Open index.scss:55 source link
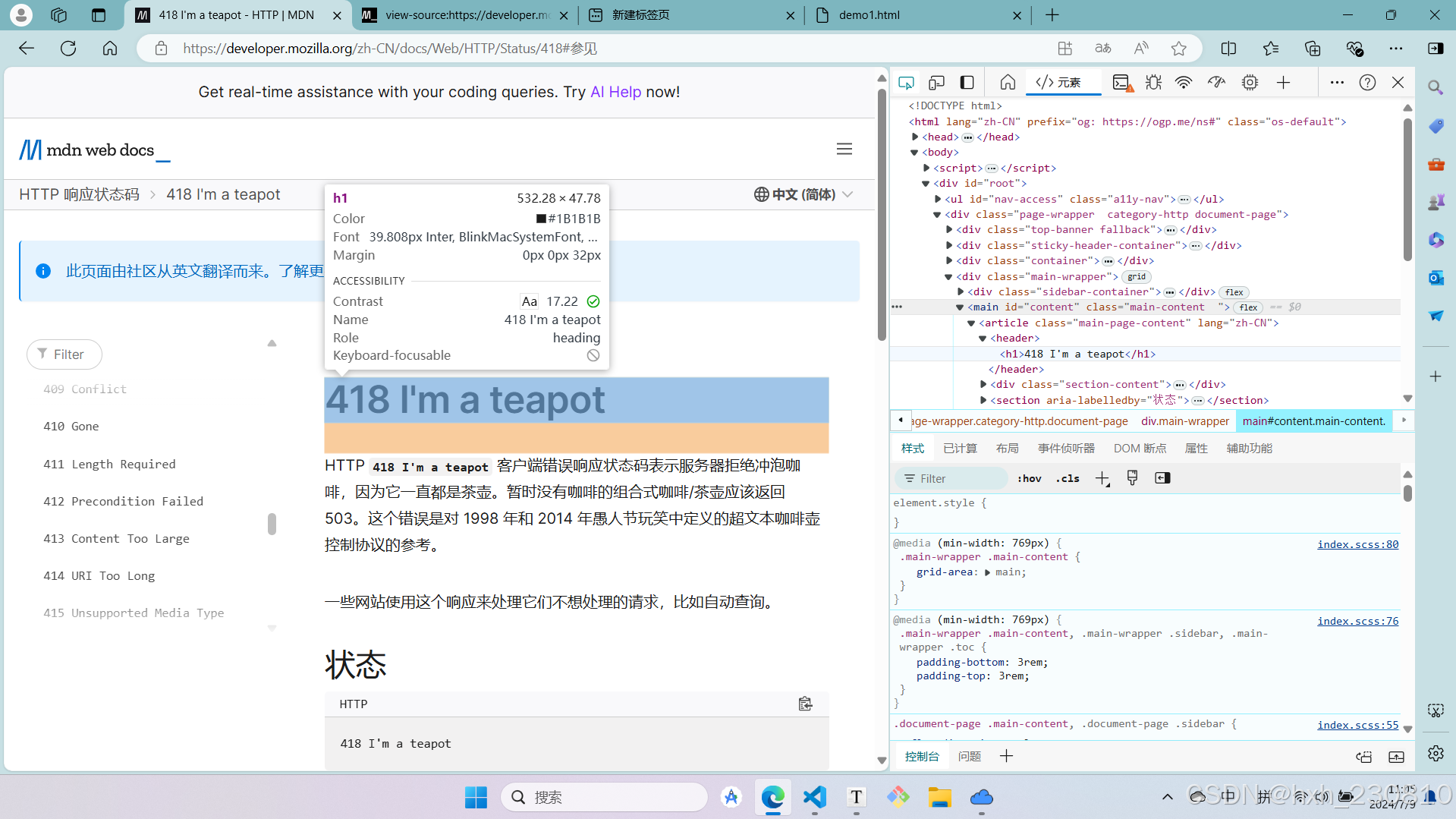Screen dimensions: 1456x819 pos(1357,725)
